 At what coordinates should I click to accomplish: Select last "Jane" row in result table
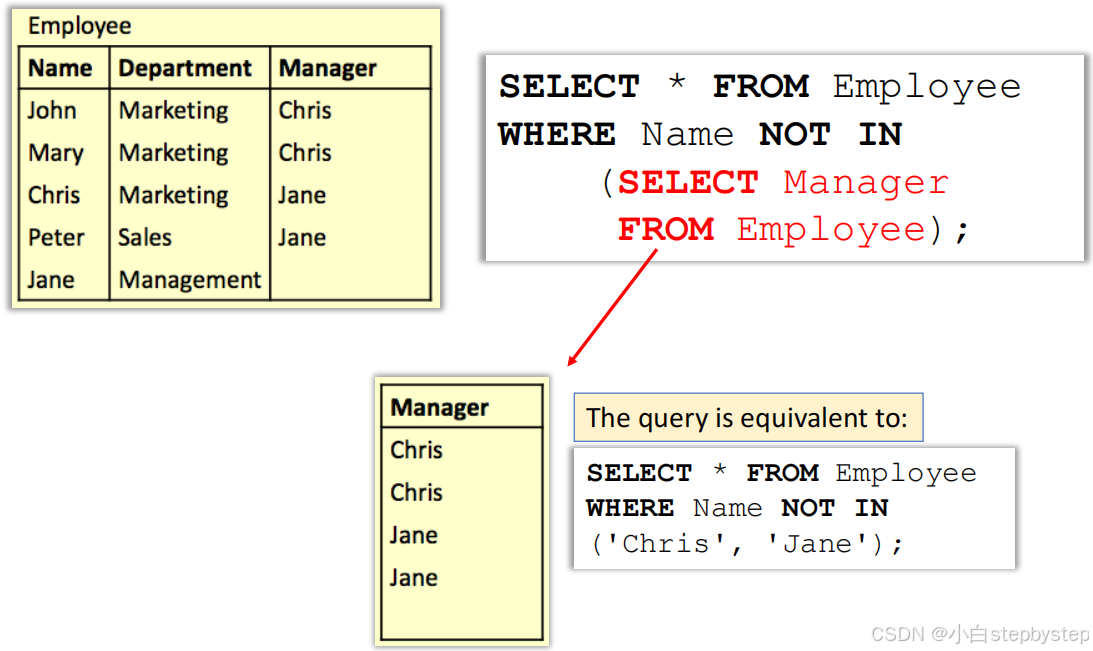(x=414, y=578)
